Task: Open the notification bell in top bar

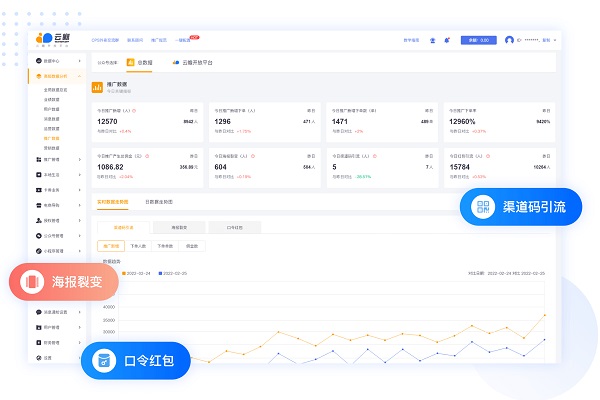Action: 447,40
